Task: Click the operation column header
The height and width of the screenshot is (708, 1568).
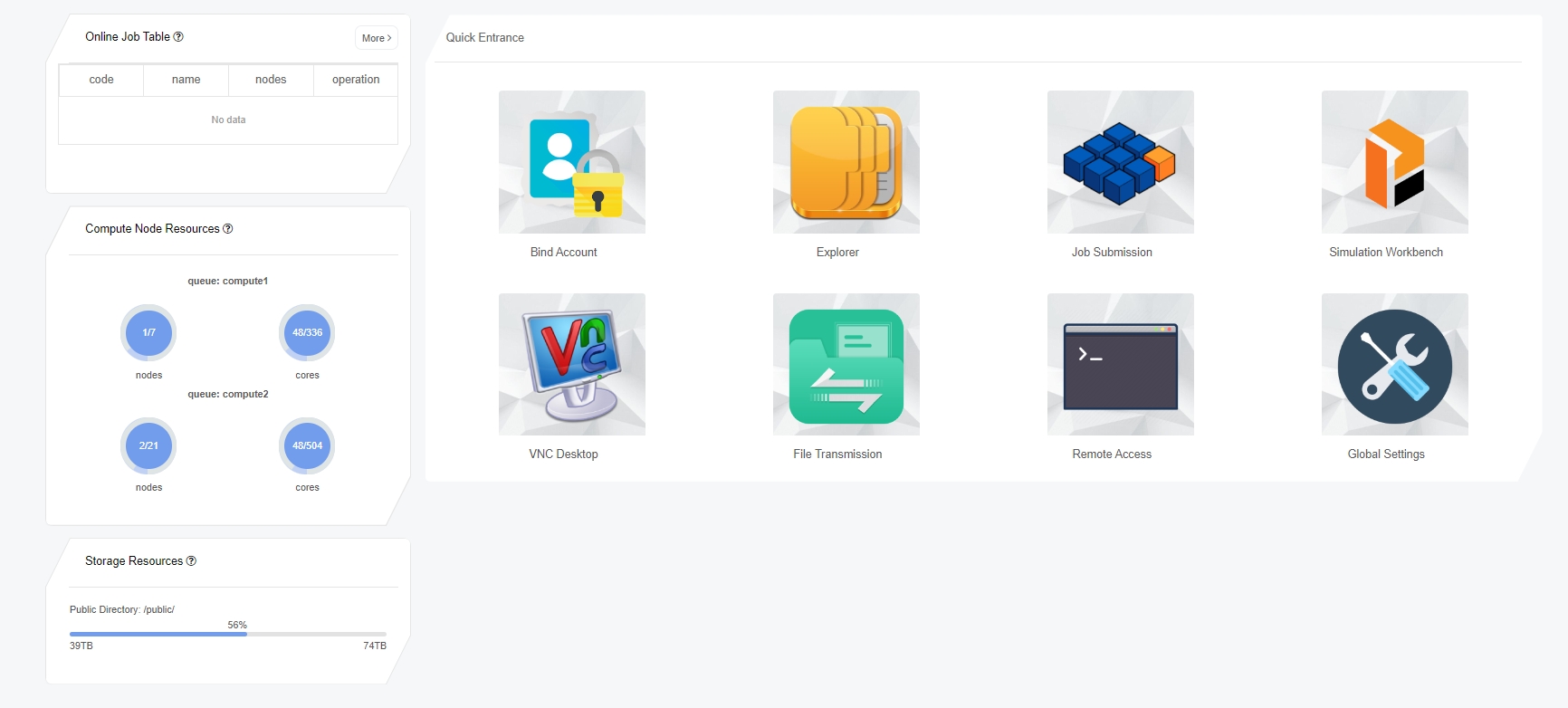Action: pos(356,80)
